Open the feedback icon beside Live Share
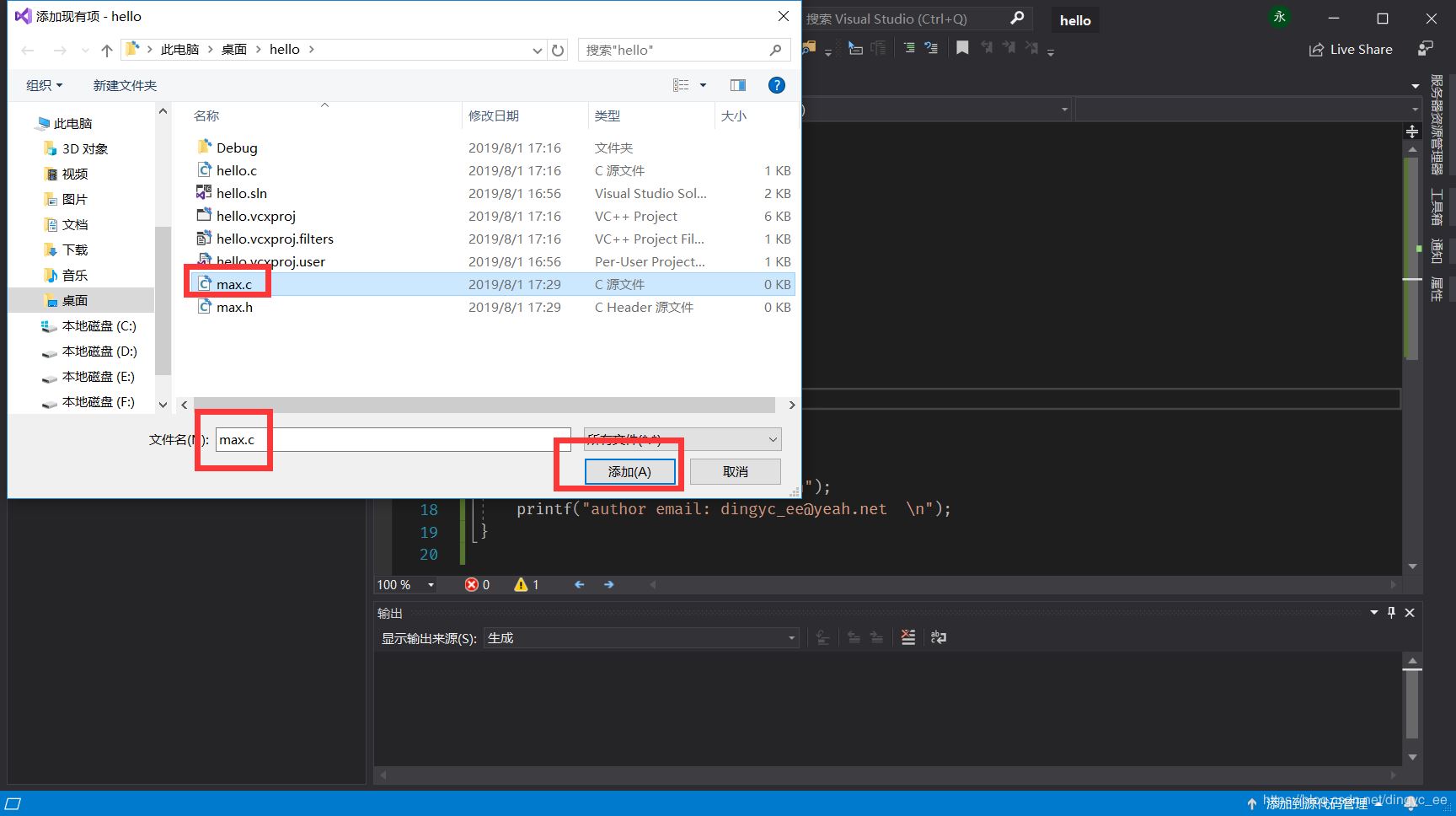This screenshot has width=1456, height=816. click(1426, 49)
